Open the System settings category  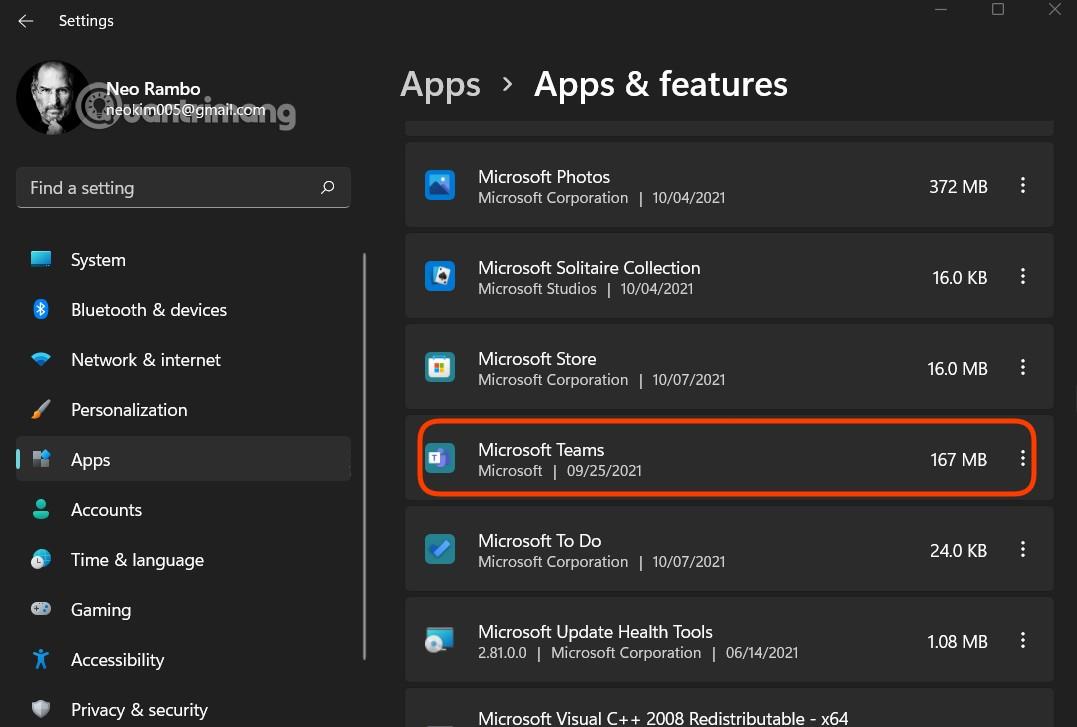click(183, 260)
